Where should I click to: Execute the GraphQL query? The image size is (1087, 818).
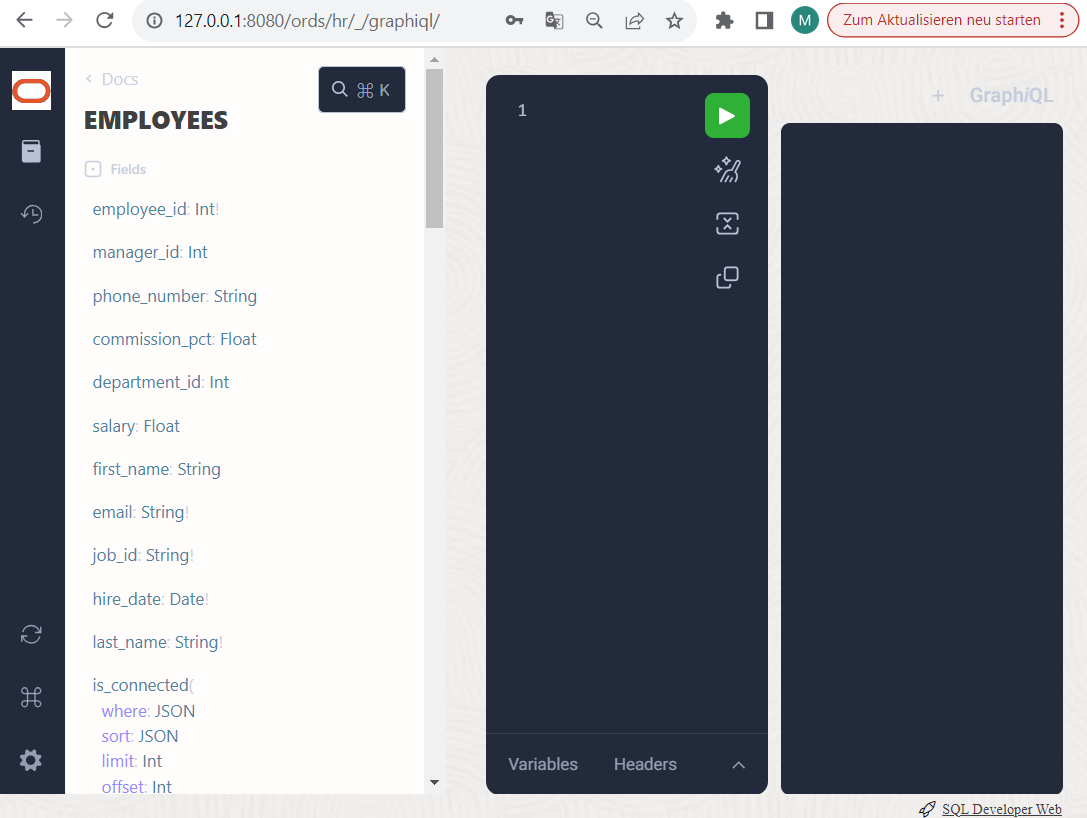[x=727, y=115]
